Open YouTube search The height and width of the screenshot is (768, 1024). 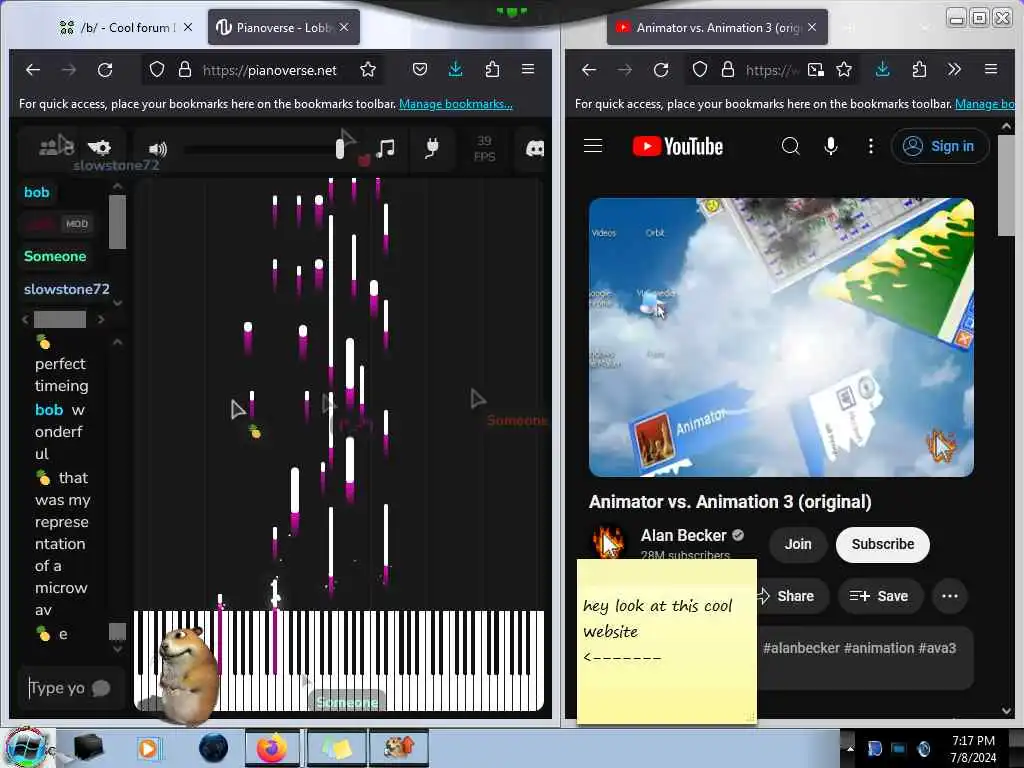pos(790,146)
